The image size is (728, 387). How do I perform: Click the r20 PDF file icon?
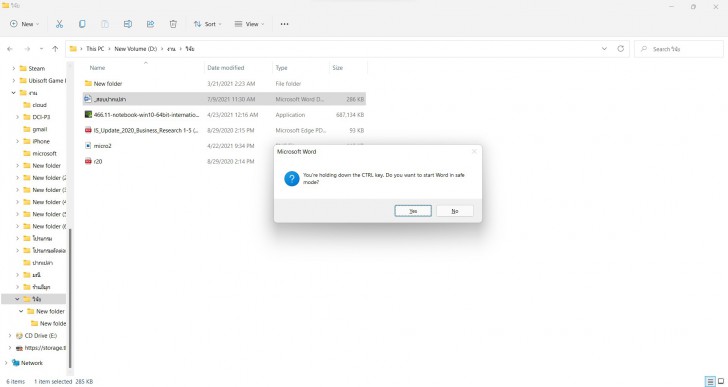88,161
